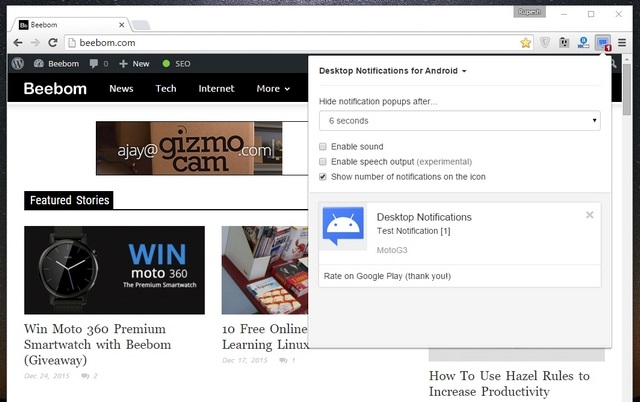Click the browser forward arrow

[x=35, y=42]
